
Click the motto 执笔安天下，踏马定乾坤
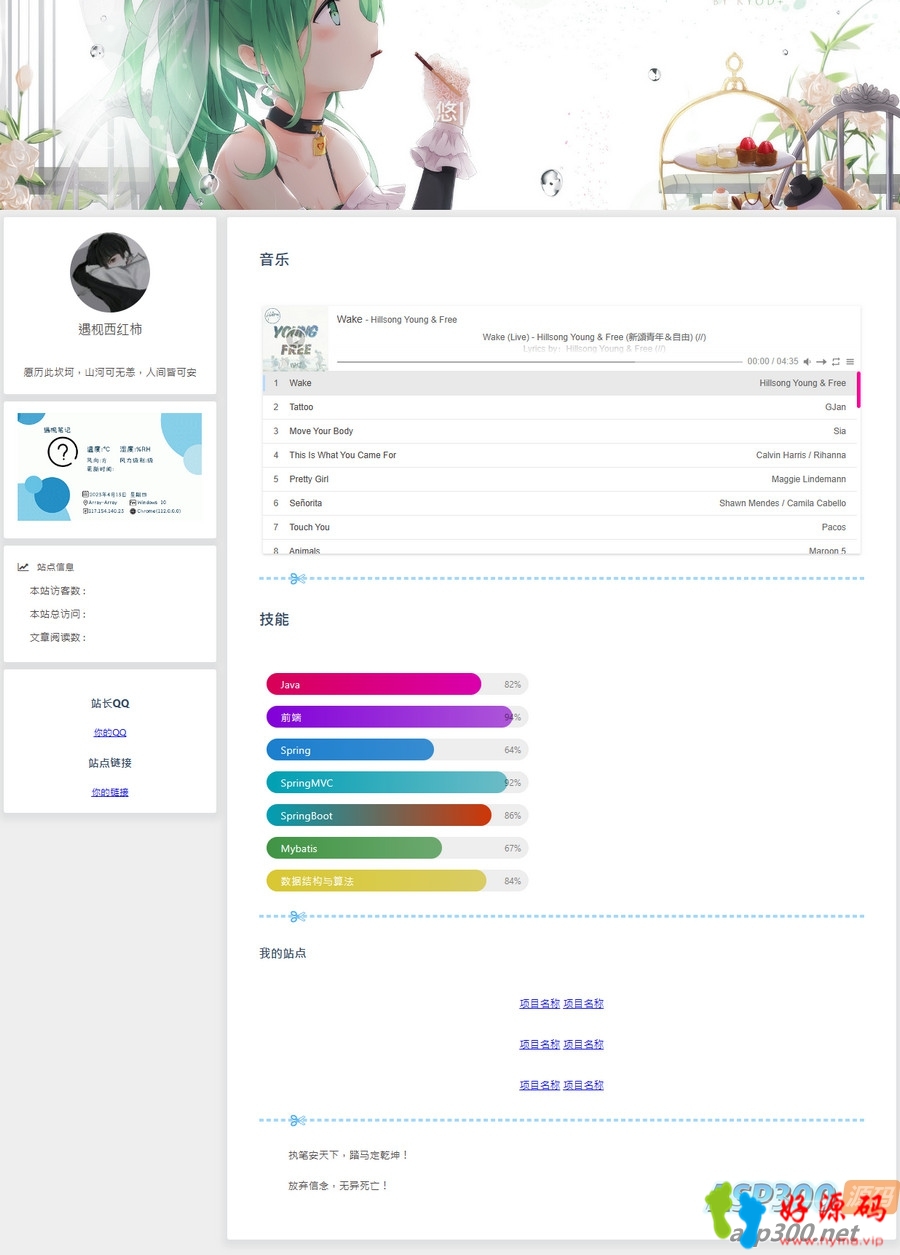pos(348,1155)
